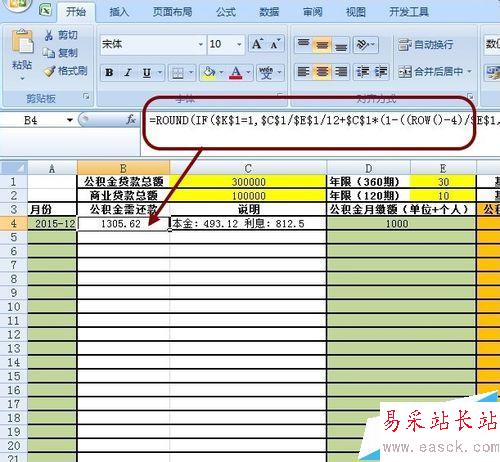Toggle italic formatting
This screenshot has height=462, width=500.
point(128,72)
